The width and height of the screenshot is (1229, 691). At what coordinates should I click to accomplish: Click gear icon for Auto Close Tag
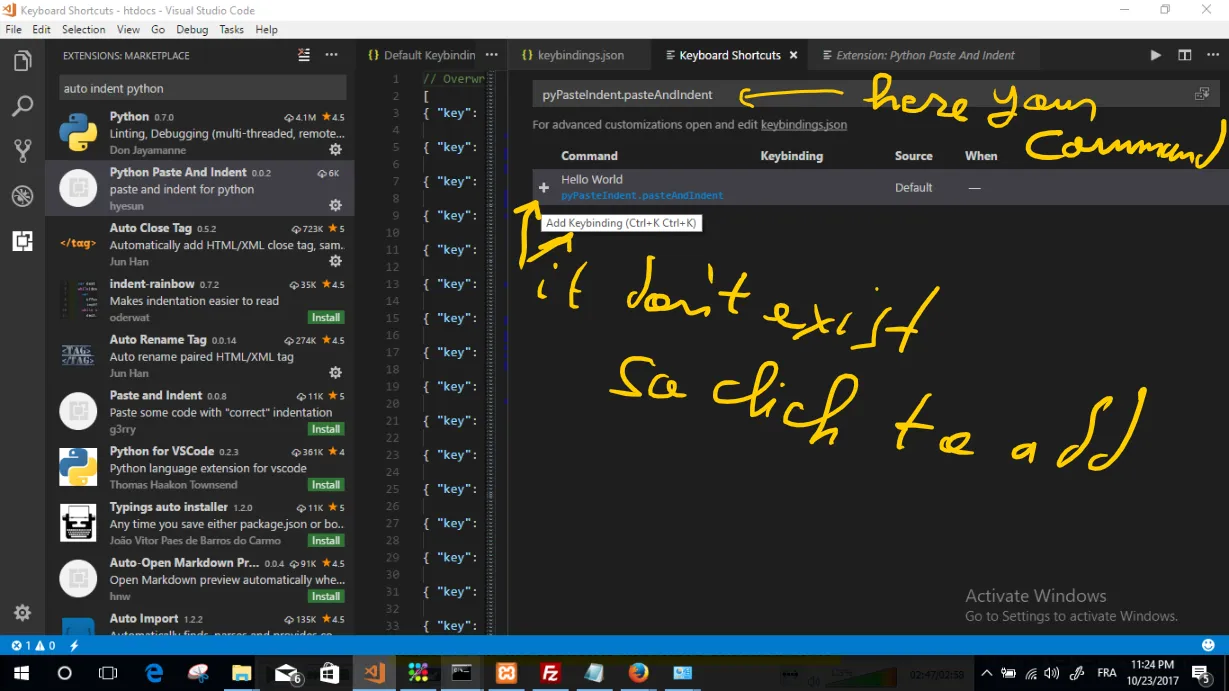(336, 261)
